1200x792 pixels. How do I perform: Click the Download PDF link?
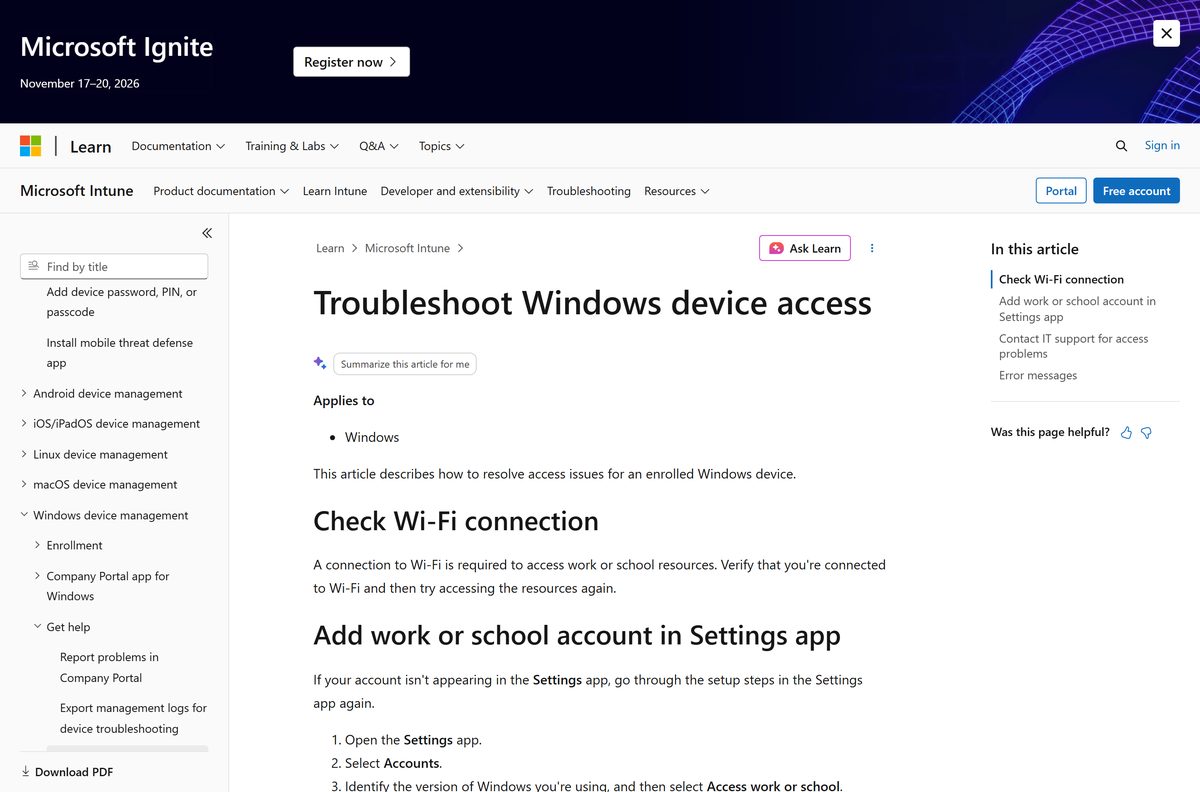click(74, 772)
